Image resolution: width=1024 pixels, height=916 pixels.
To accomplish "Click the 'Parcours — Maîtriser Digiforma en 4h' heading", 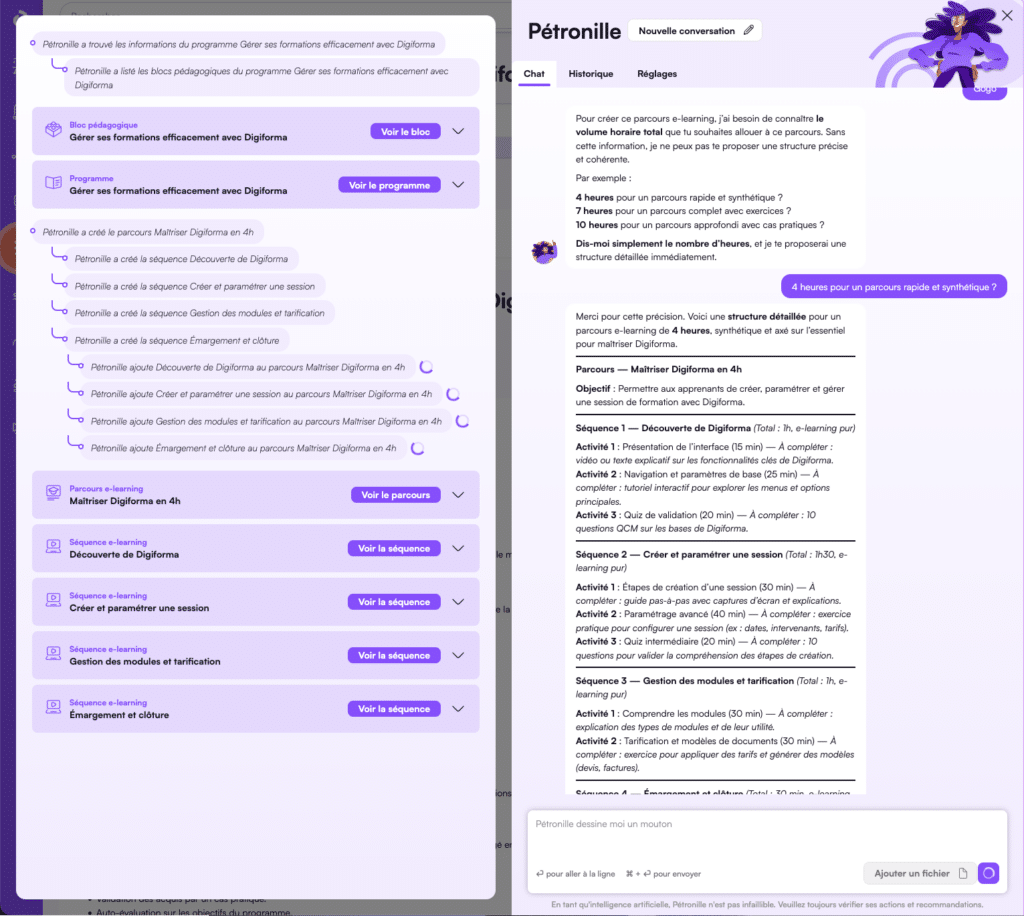I will 658,369.
